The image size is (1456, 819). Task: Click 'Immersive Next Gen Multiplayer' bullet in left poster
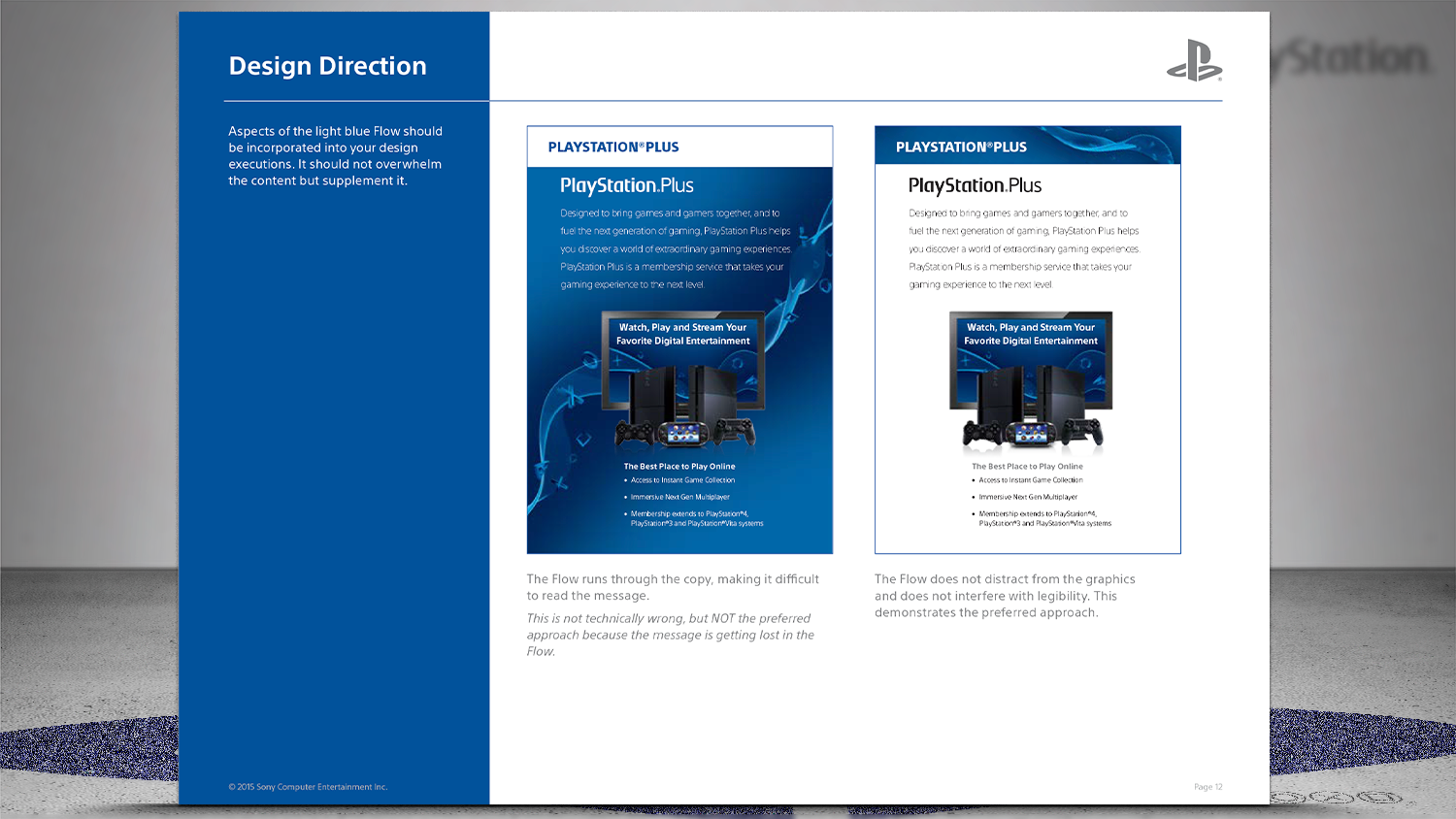[x=679, y=497]
